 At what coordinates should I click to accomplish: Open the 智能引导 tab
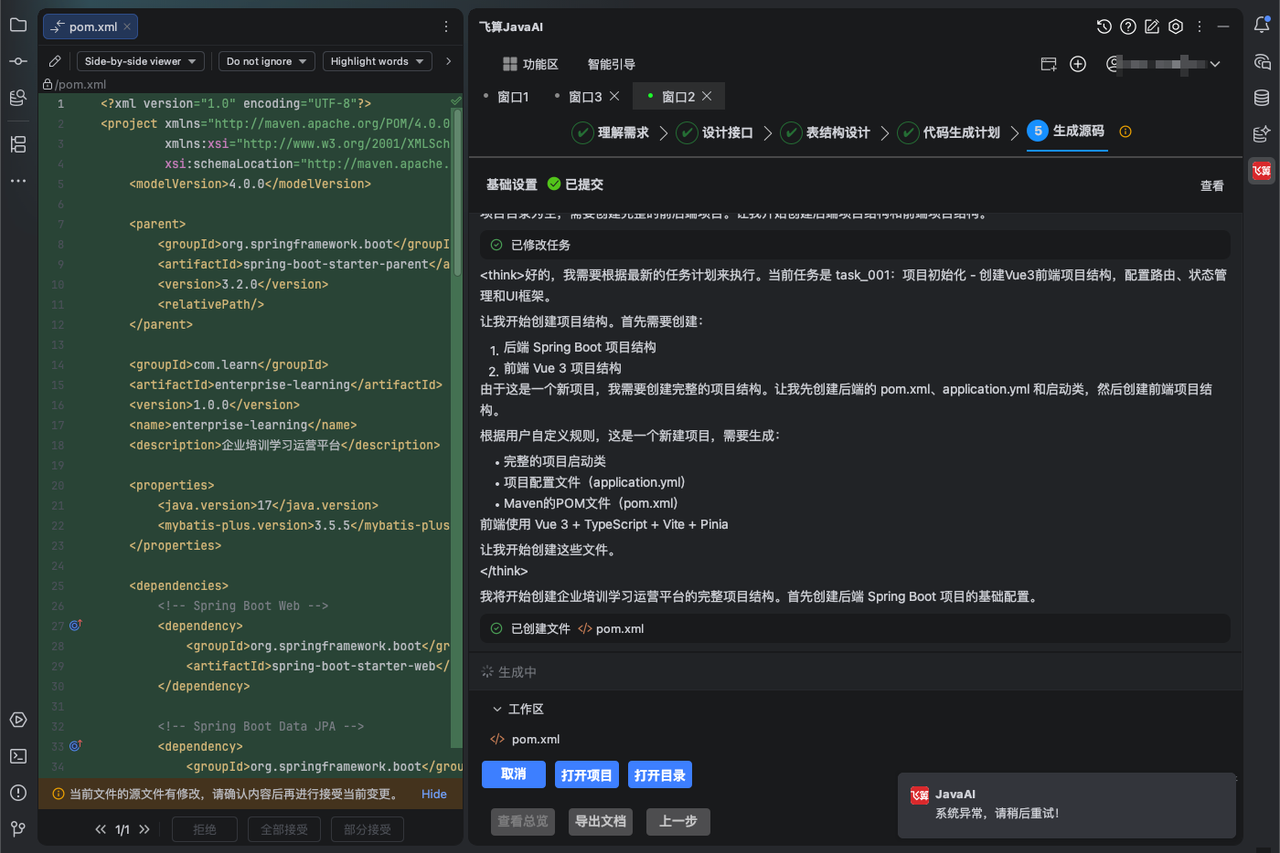click(611, 64)
